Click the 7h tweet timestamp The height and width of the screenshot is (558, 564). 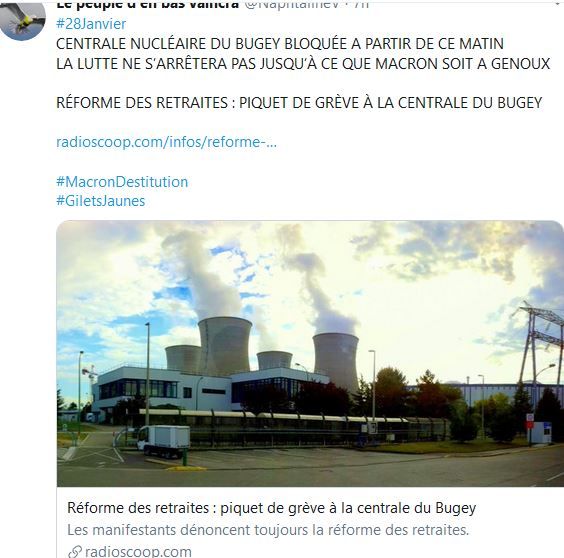pyautogui.click(x=361, y=4)
